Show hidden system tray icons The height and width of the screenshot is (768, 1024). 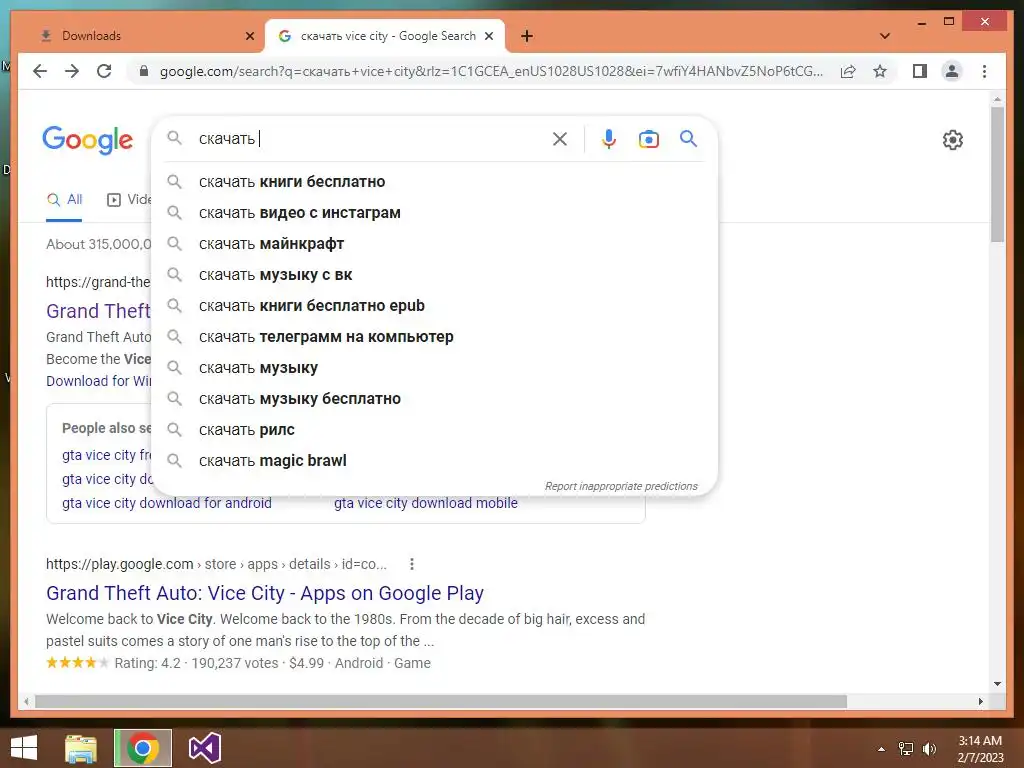point(881,749)
